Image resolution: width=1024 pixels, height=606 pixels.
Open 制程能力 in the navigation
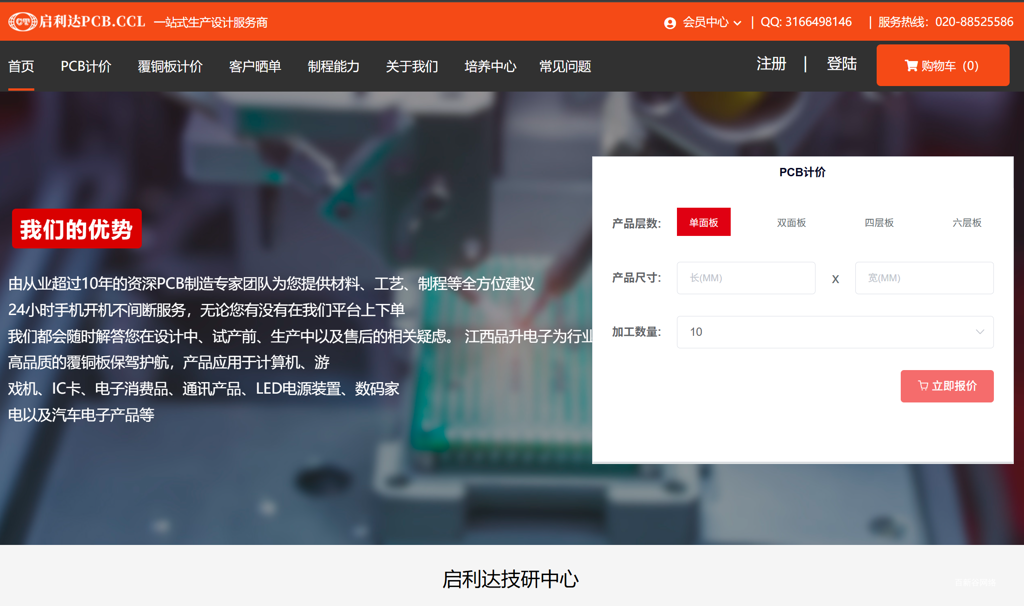[333, 66]
